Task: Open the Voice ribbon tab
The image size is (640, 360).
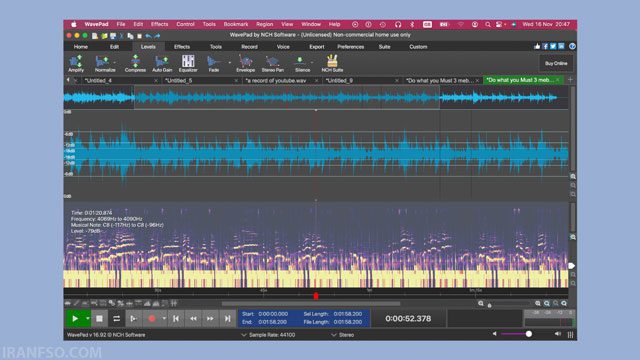Action: [x=283, y=47]
